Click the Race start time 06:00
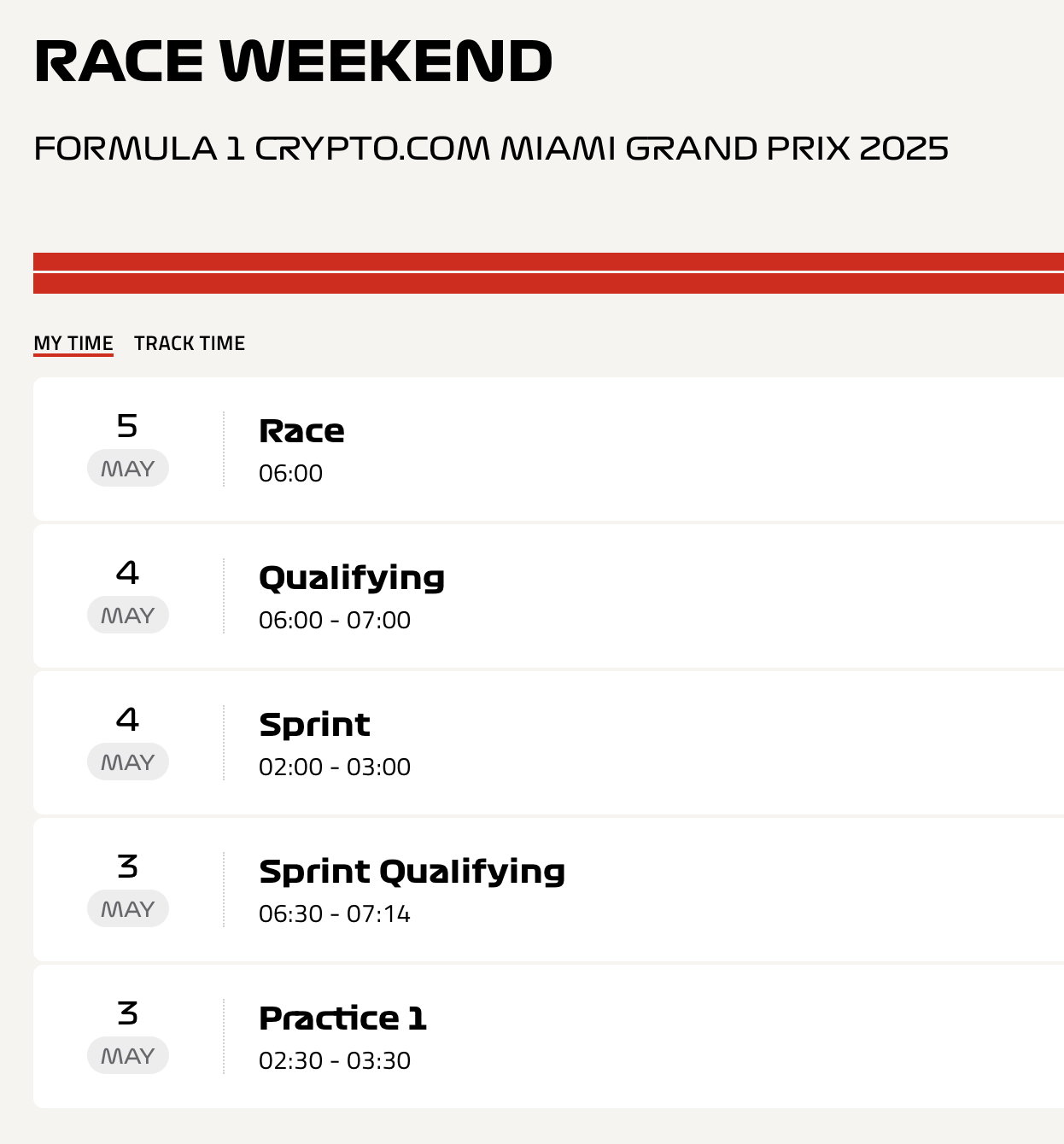 pyautogui.click(x=291, y=473)
